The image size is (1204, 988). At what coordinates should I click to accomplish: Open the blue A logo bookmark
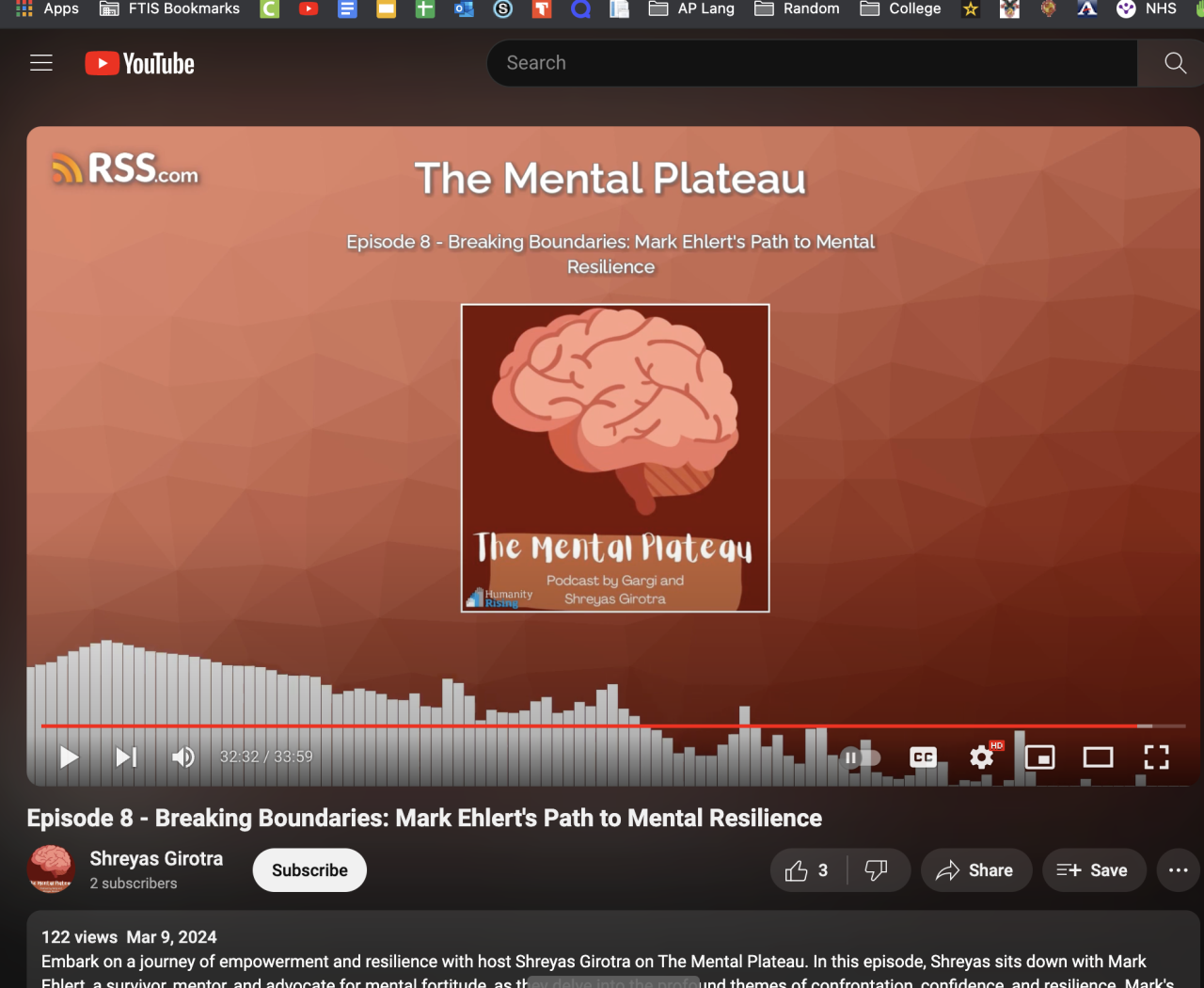1087,9
